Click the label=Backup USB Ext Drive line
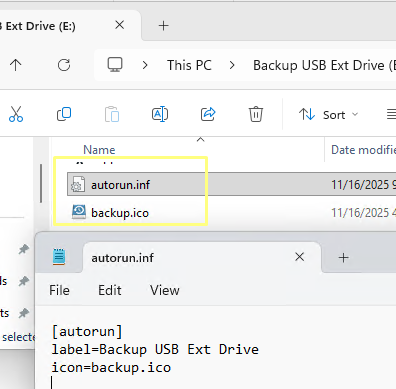 pyautogui.click(x=155, y=349)
